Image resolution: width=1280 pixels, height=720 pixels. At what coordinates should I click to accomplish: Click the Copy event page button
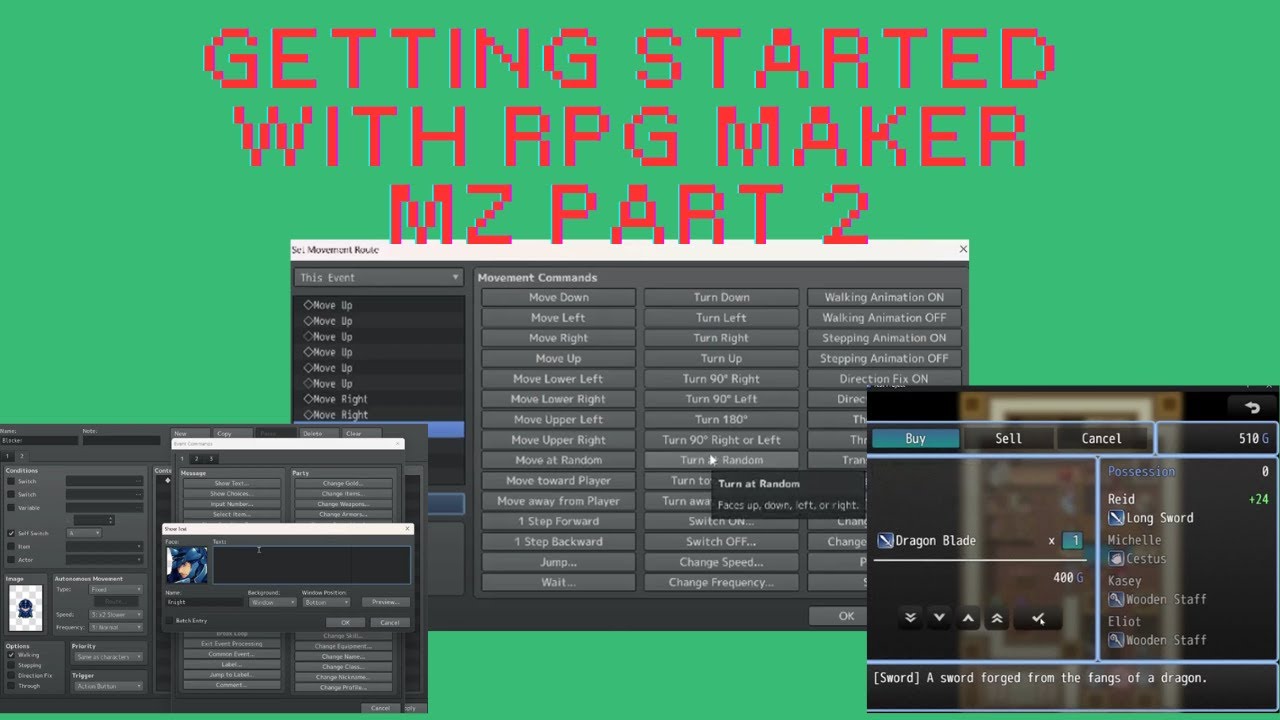coord(232,434)
